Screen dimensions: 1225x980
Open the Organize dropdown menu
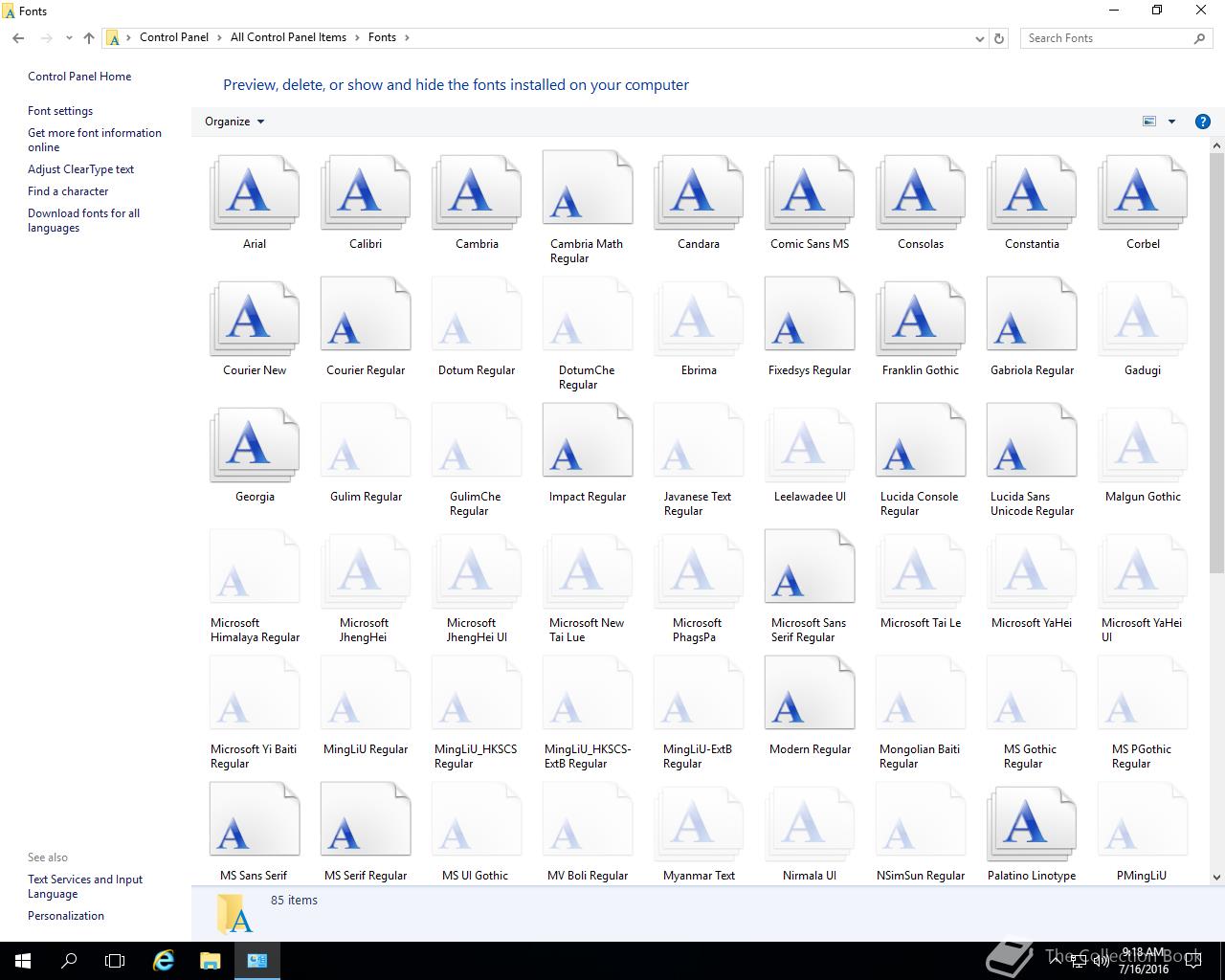click(x=234, y=122)
